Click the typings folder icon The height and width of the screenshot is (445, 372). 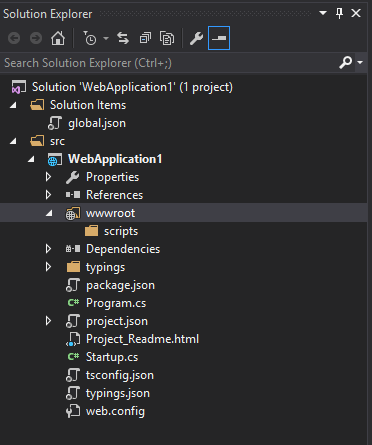(73, 267)
